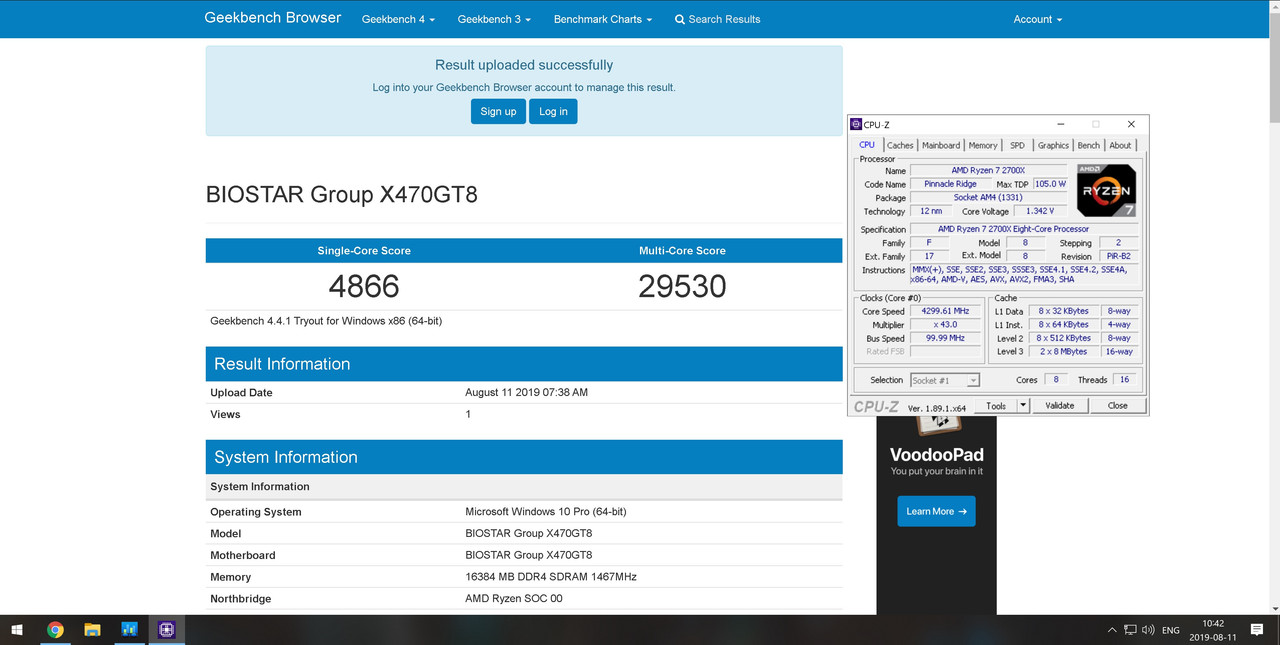Click the Northbridge value AMD Ryzen SOC 00
The image size is (1280, 645).
514,599
